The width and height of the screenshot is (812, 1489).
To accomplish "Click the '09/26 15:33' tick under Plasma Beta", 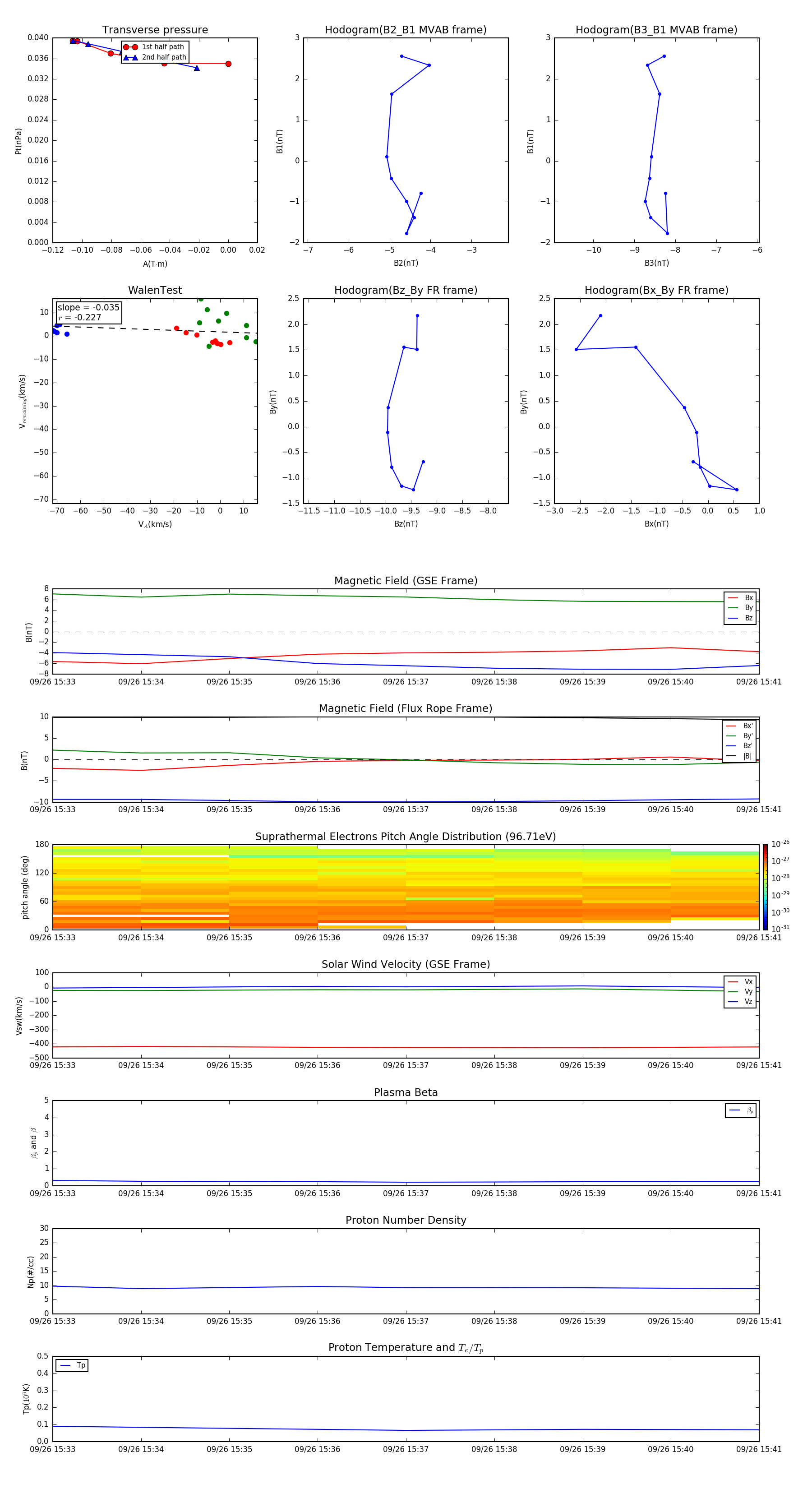I will tap(53, 1193).
